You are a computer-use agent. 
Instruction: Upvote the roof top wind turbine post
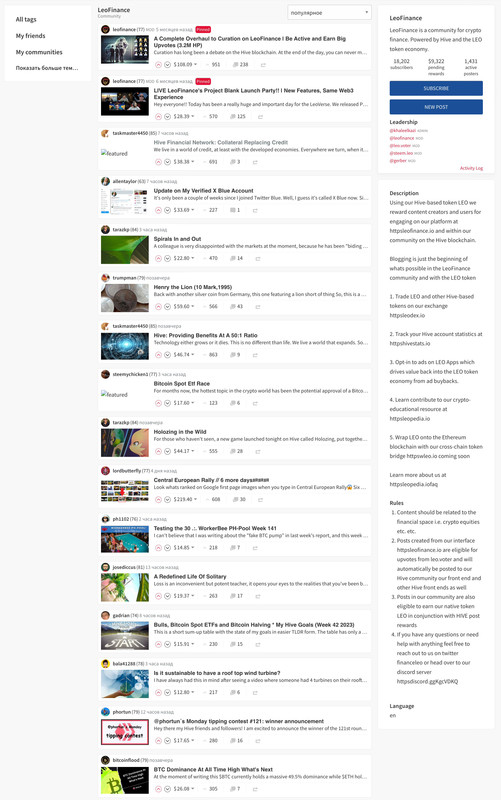point(158,692)
